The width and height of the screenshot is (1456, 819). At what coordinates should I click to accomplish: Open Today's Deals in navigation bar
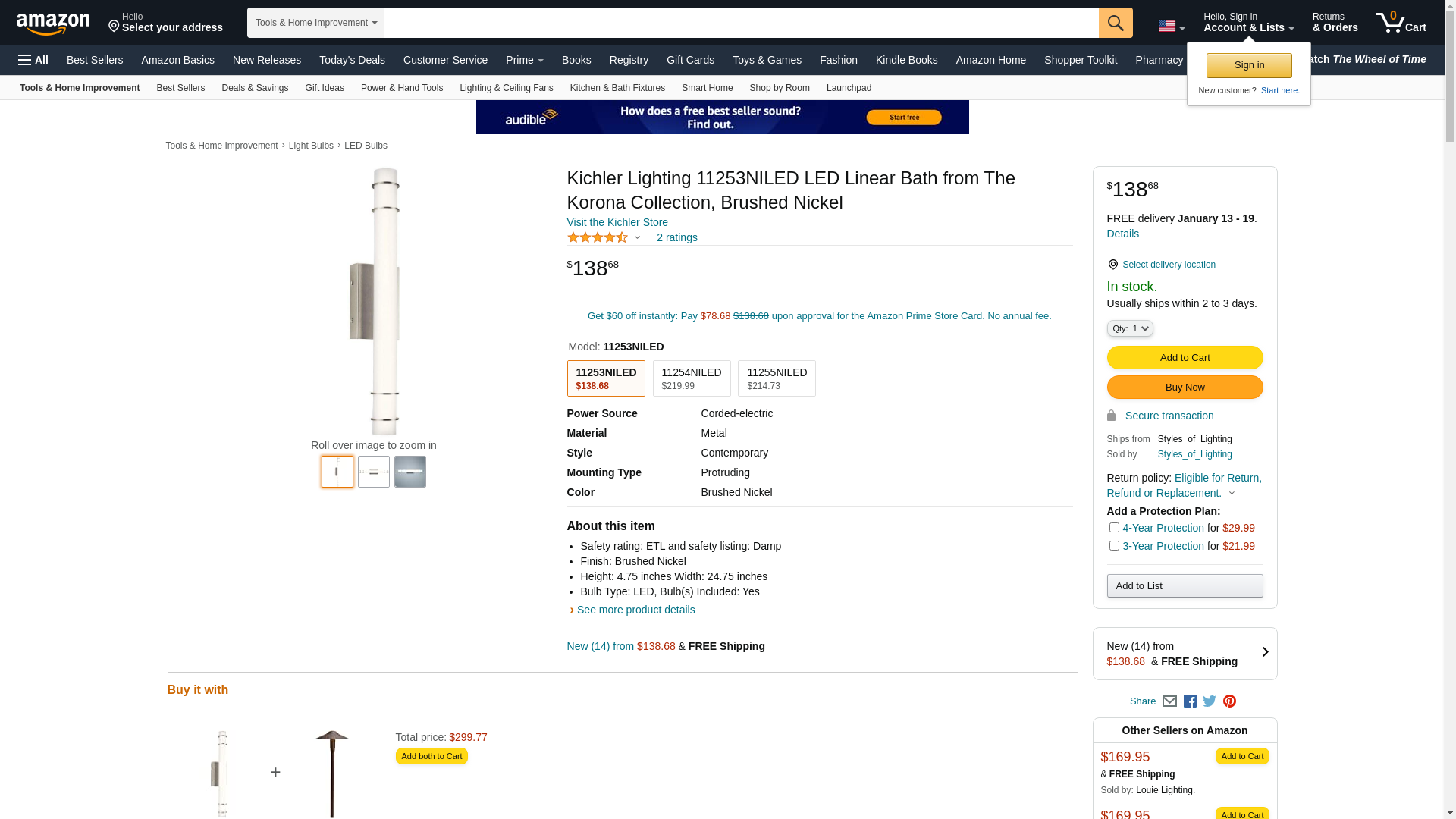click(352, 60)
